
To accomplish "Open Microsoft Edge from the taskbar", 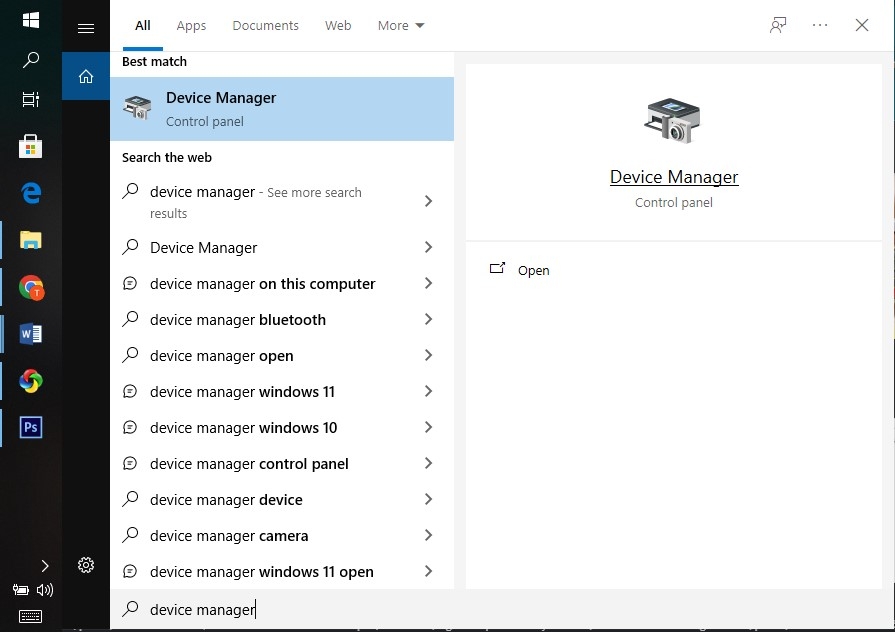I will [31, 193].
